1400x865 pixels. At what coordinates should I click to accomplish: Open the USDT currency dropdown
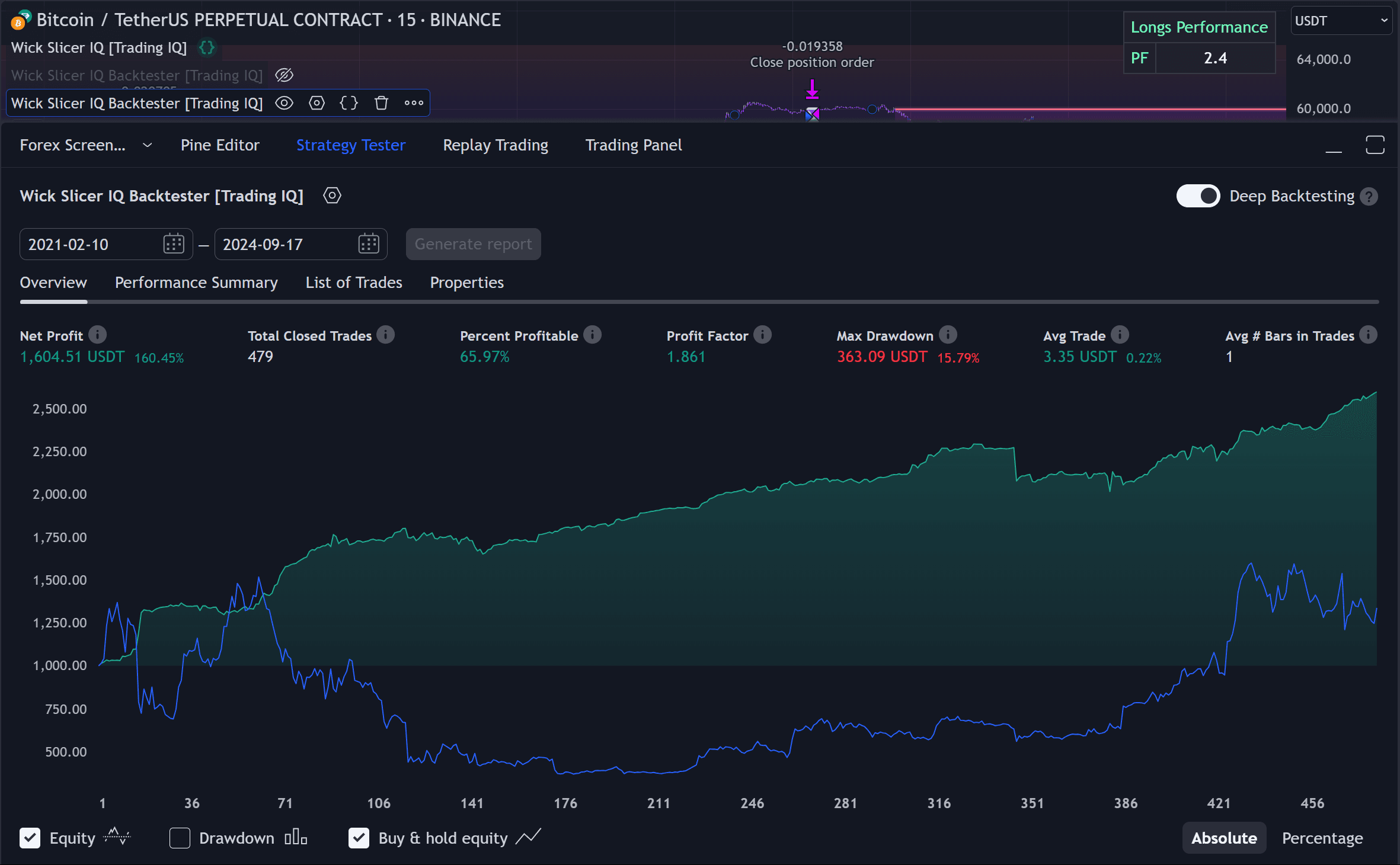1341,21
